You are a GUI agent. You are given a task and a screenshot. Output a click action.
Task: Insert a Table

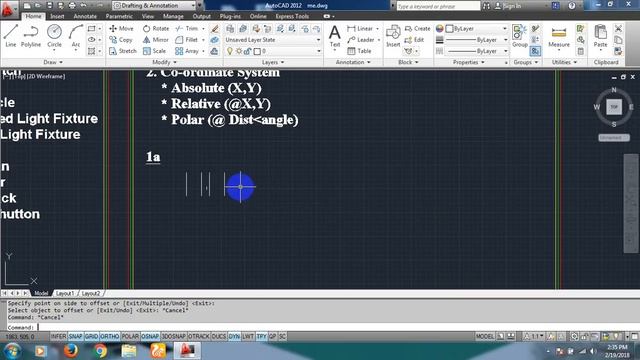click(359, 51)
